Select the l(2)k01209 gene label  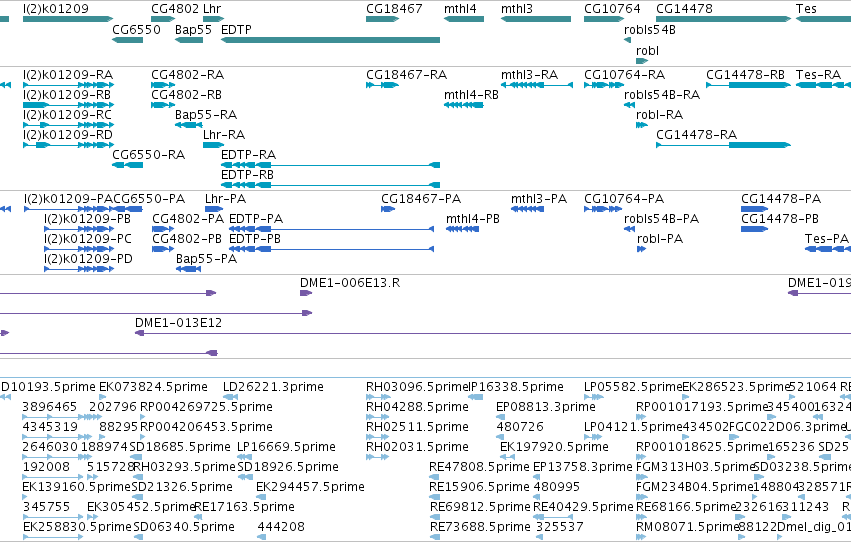(55, 9)
